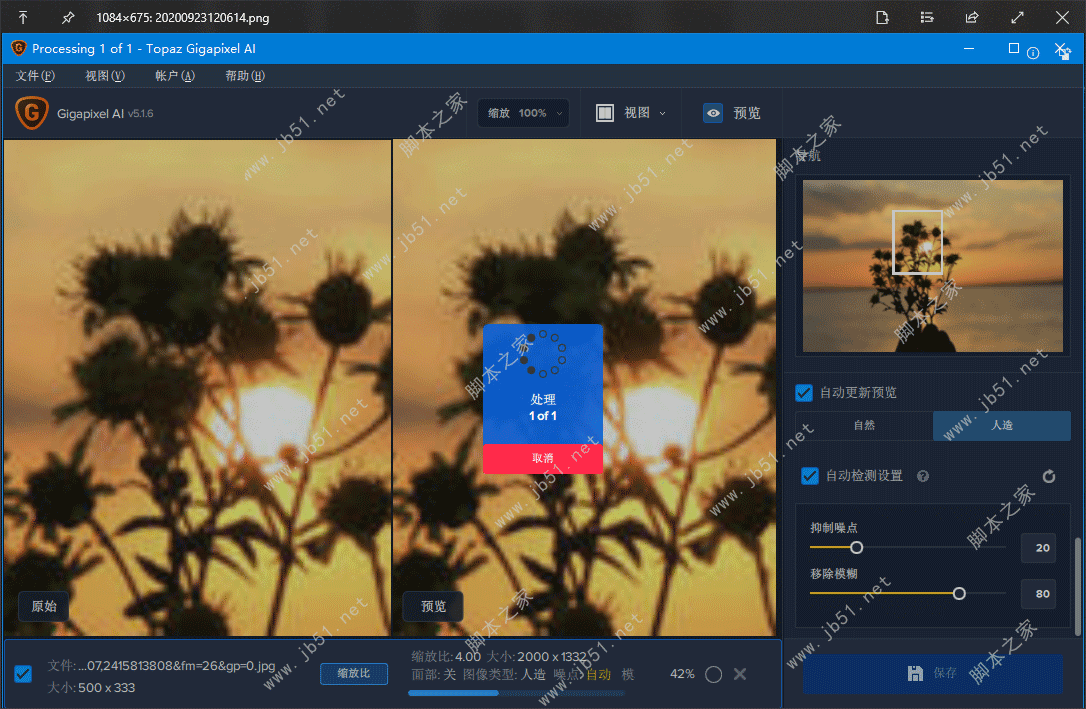Screen dimensions: 1086x709
Task: Click the 抑制噪点 slider handle
Action: [857, 548]
